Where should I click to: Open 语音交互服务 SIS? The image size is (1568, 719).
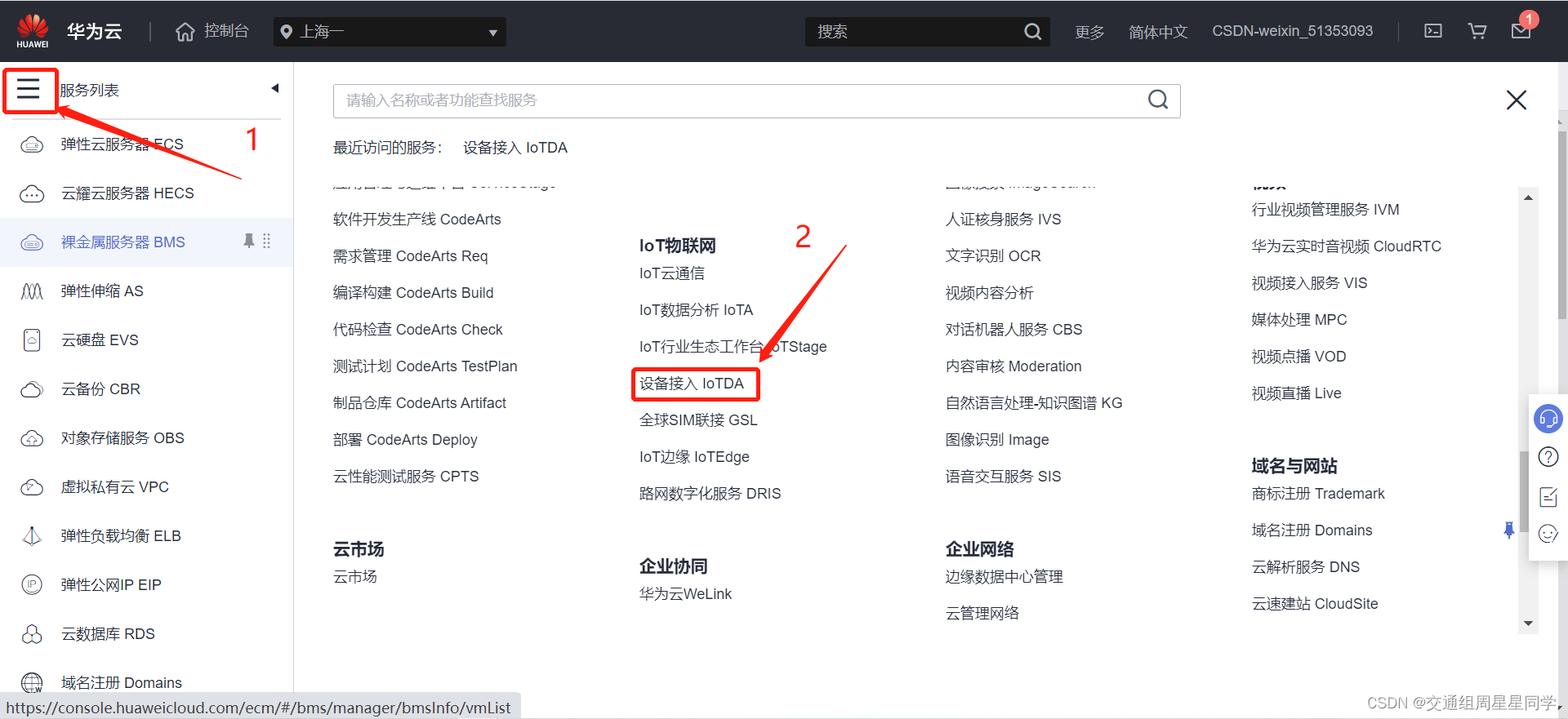tap(1004, 477)
